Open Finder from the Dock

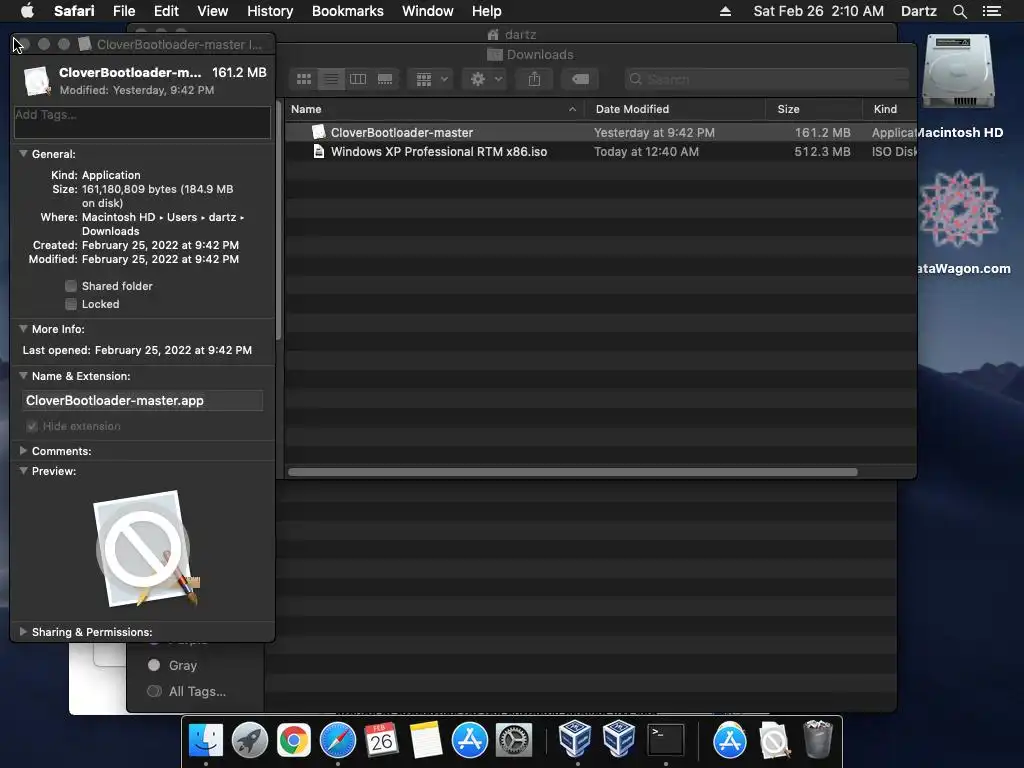pyautogui.click(x=206, y=740)
